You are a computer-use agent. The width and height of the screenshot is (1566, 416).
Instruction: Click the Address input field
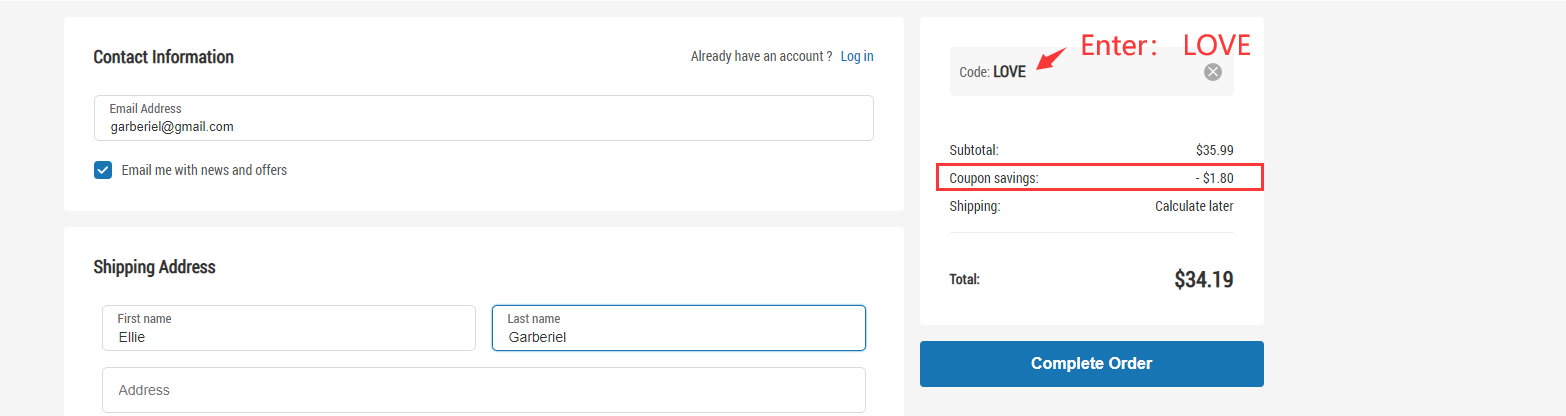[x=484, y=390]
